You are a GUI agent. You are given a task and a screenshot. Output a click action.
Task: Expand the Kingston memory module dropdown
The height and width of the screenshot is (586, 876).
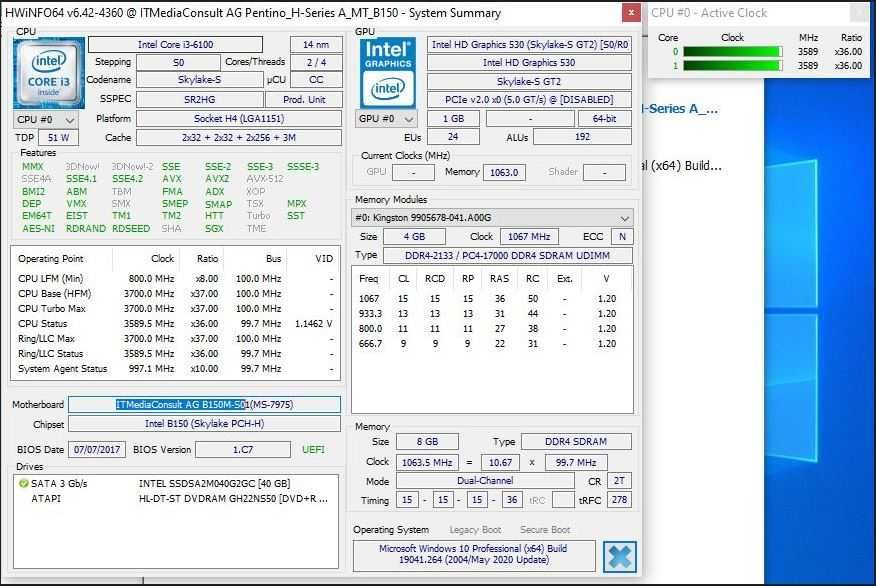pos(492,218)
